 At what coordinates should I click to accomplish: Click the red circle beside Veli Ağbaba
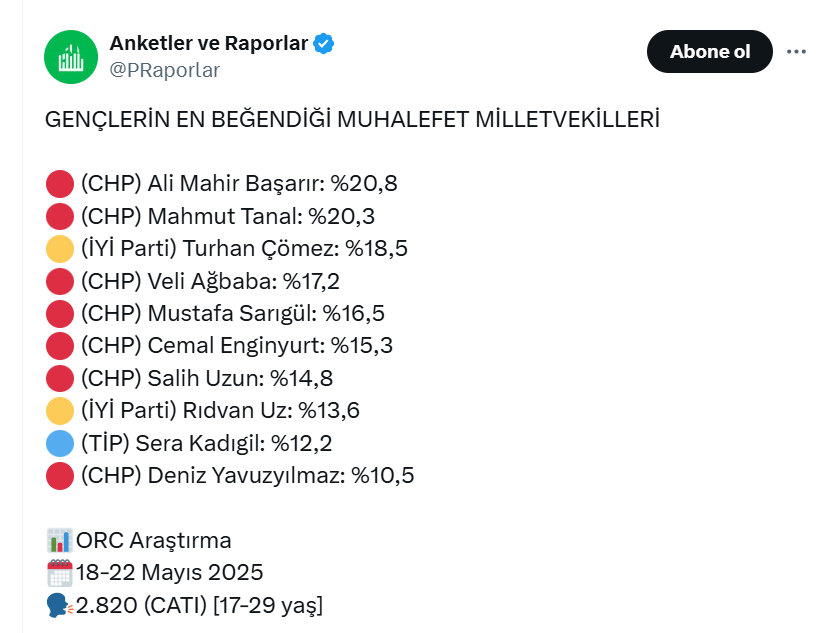pyautogui.click(x=60, y=281)
